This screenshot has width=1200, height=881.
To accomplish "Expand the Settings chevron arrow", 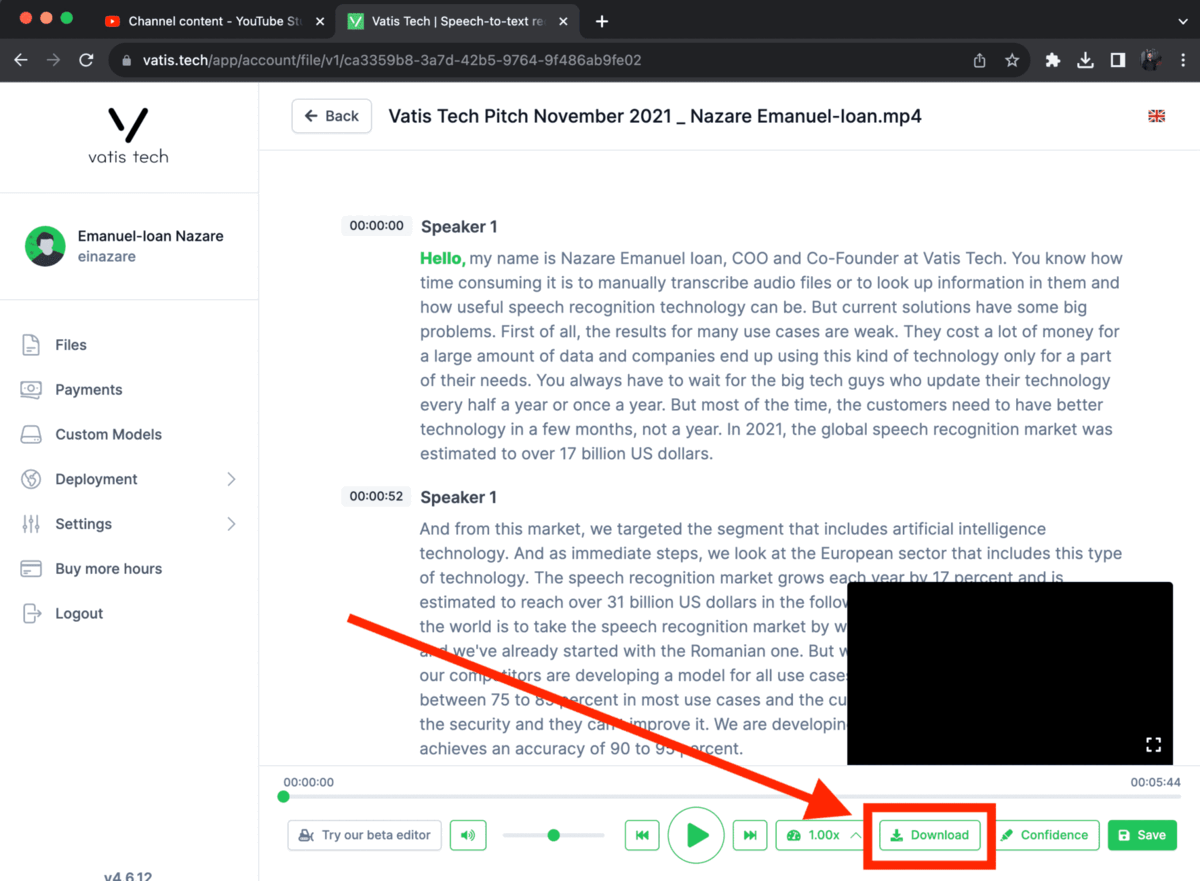I will 231,524.
